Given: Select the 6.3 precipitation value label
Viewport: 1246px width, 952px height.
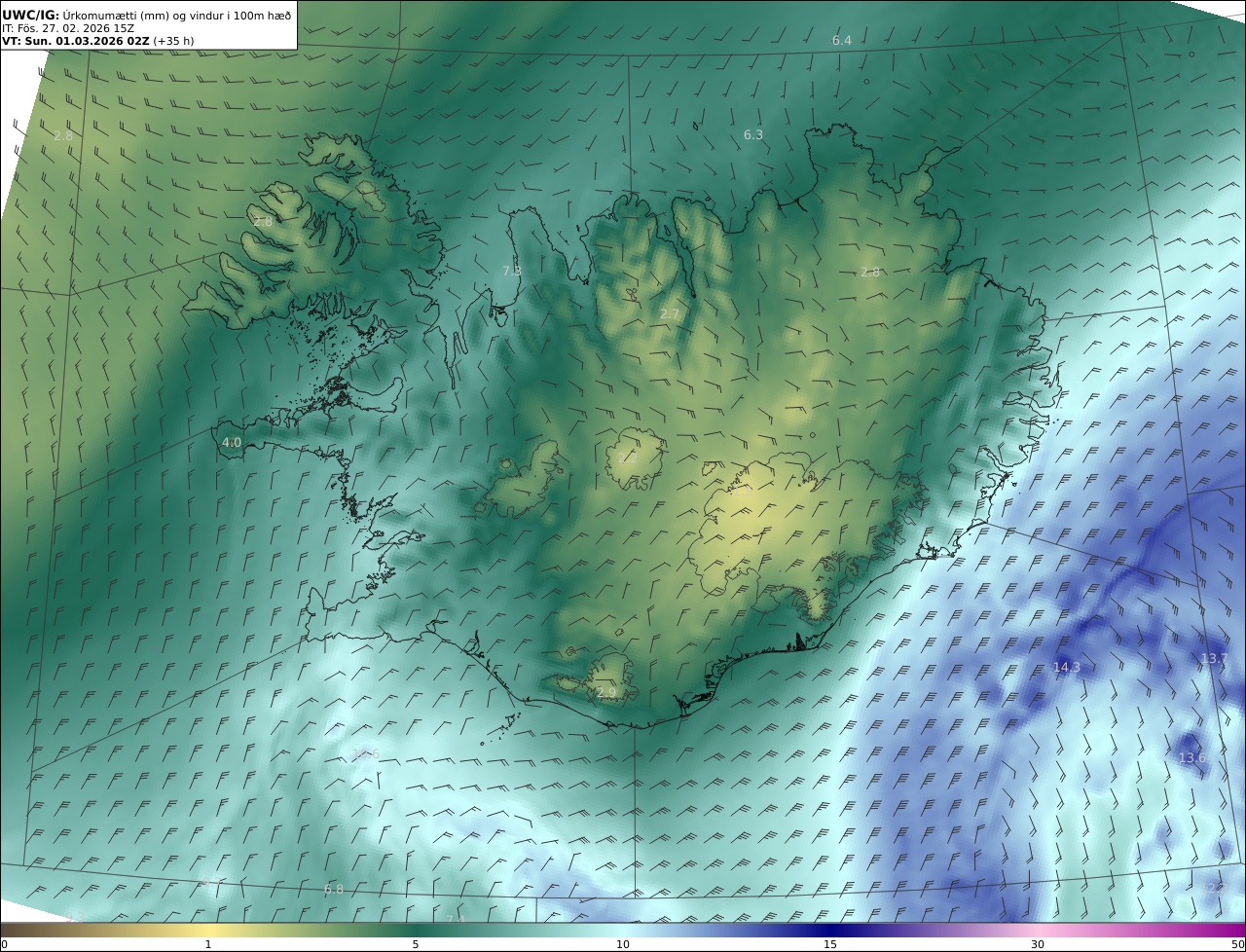Looking at the screenshot, I should click(753, 135).
